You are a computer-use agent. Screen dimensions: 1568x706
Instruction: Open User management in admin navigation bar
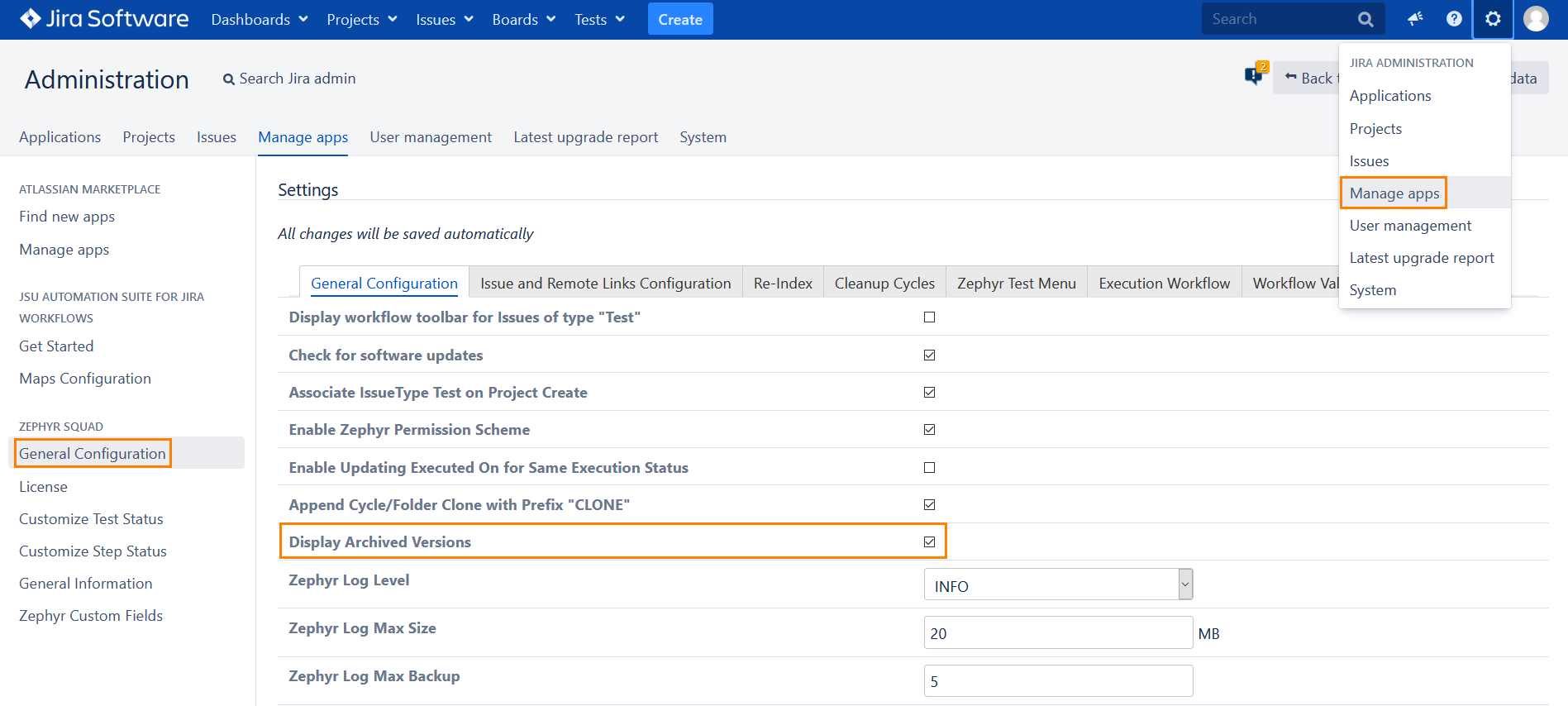coord(431,137)
